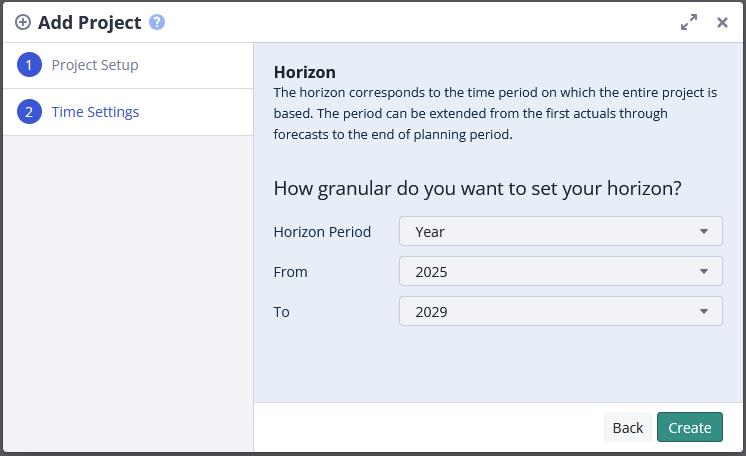Click the "How granular" question heading
This screenshot has height=456, width=746.
click(x=478, y=188)
